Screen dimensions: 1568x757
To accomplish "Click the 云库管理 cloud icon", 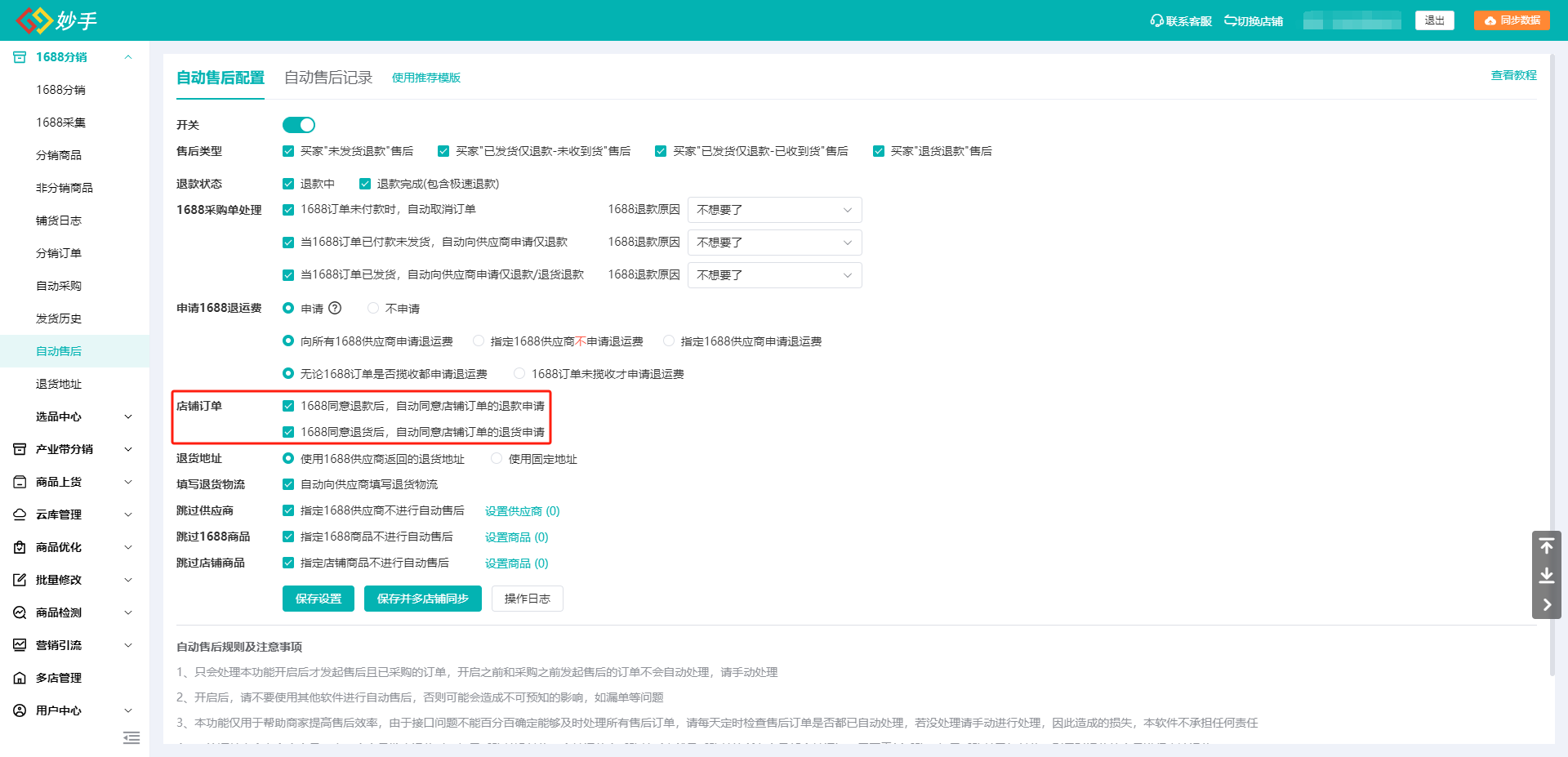I will click(x=20, y=514).
